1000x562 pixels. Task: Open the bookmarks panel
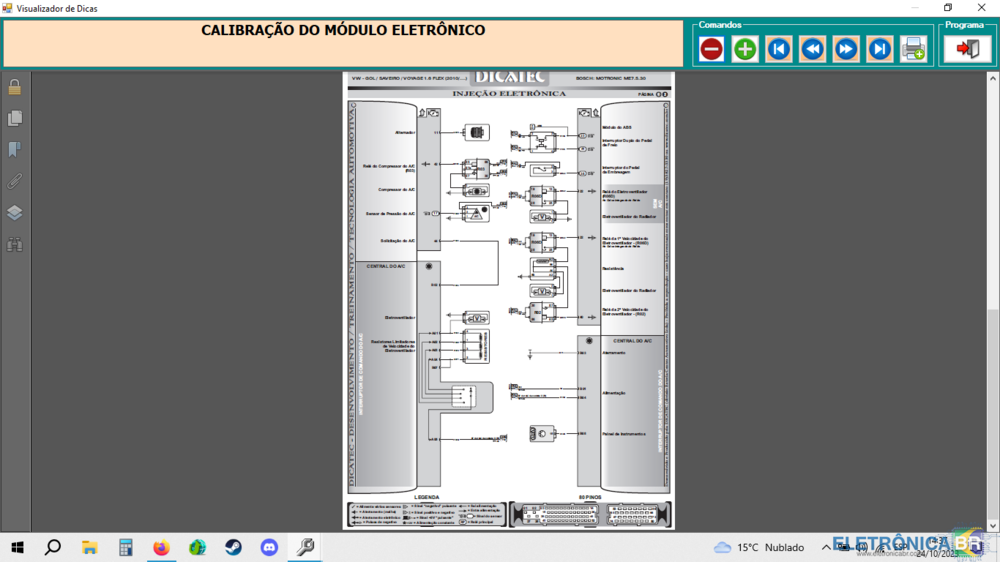(15, 150)
